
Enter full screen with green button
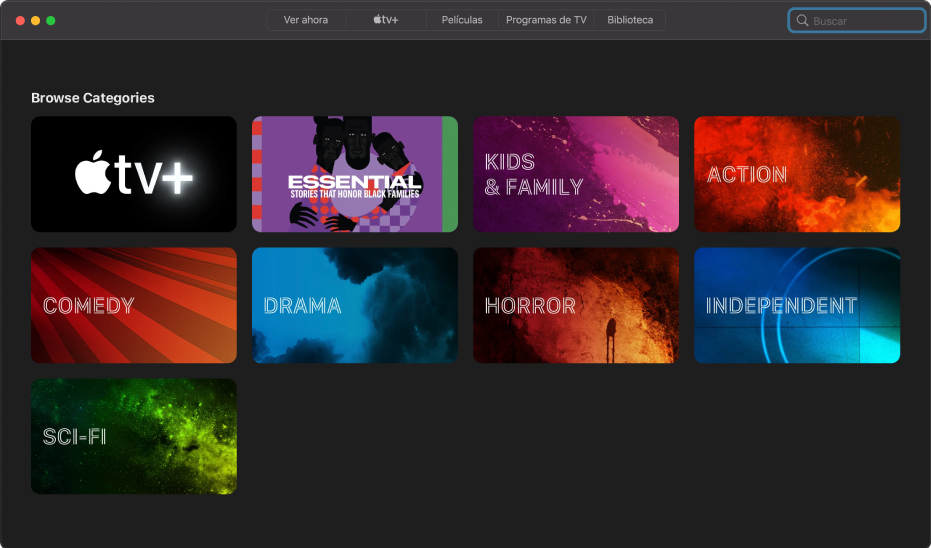tap(51, 21)
